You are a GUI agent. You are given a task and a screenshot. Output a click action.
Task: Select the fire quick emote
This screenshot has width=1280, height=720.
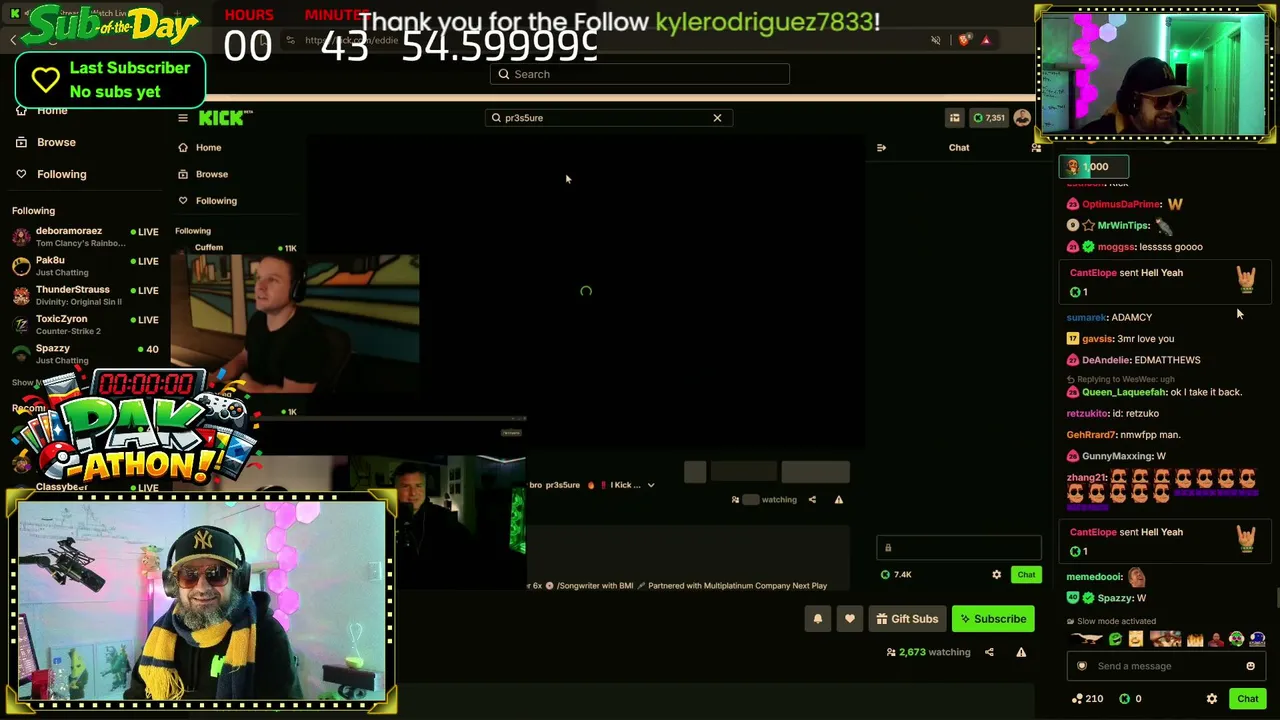click(x=1195, y=640)
